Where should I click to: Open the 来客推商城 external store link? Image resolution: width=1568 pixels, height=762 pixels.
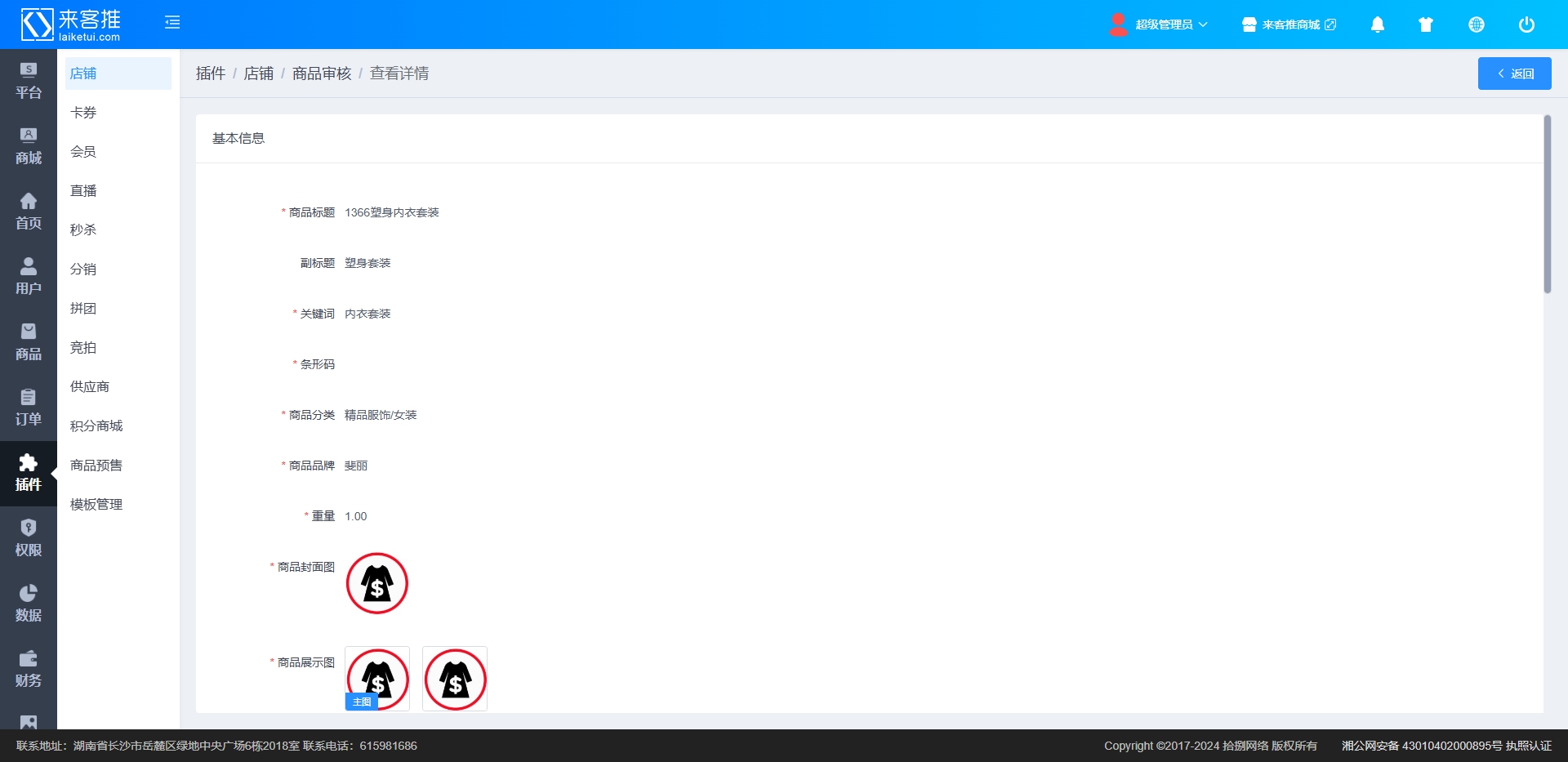[x=1290, y=25]
